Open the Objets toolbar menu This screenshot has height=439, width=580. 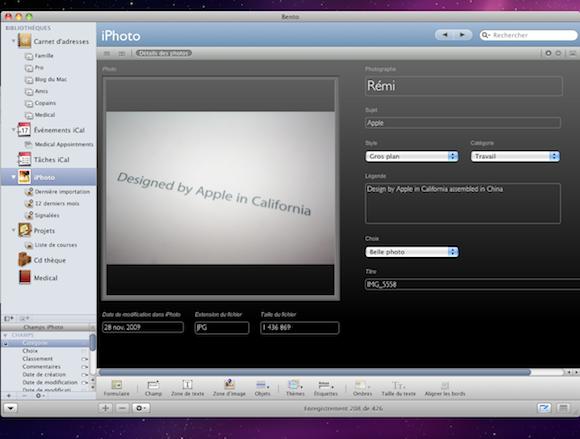pyautogui.click(x=263, y=388)
